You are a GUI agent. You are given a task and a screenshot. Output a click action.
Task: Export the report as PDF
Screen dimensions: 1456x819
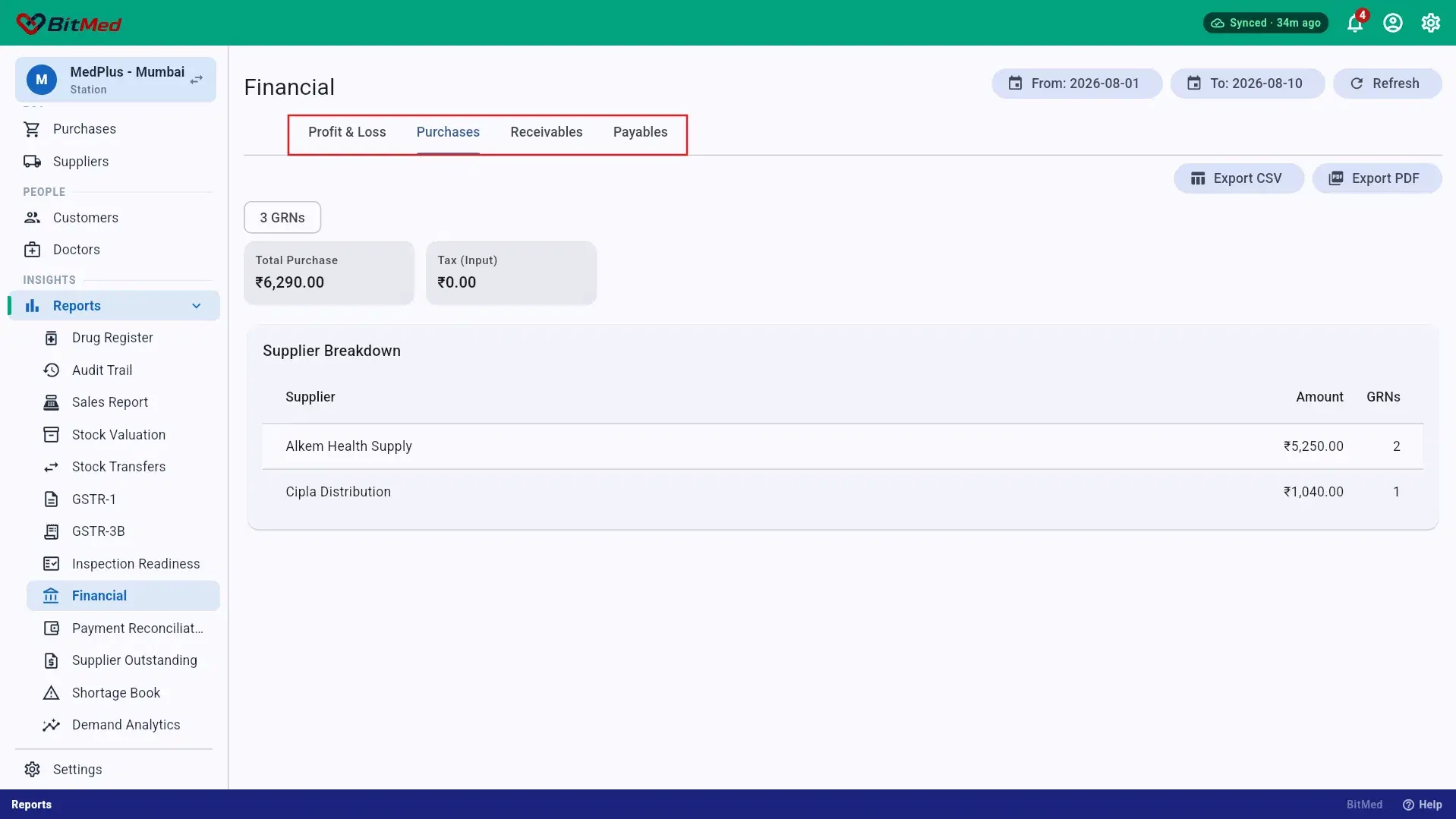(1377, 178)
